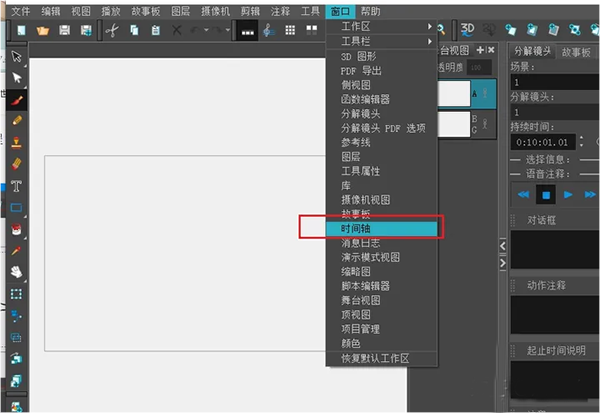Screen dimensions: 600x413
Task: Select the red Brush tool
Action: (16, 100)
